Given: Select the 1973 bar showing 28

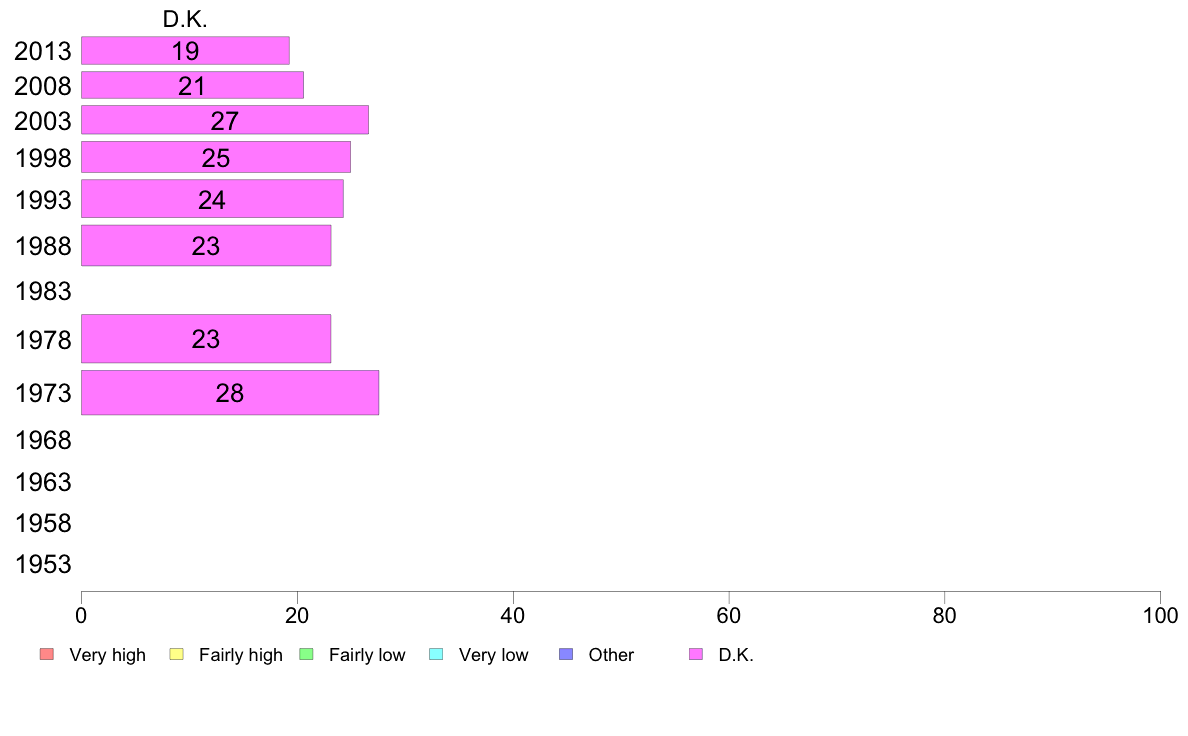Looking at the screenshot, I should (x=230, y=393).
